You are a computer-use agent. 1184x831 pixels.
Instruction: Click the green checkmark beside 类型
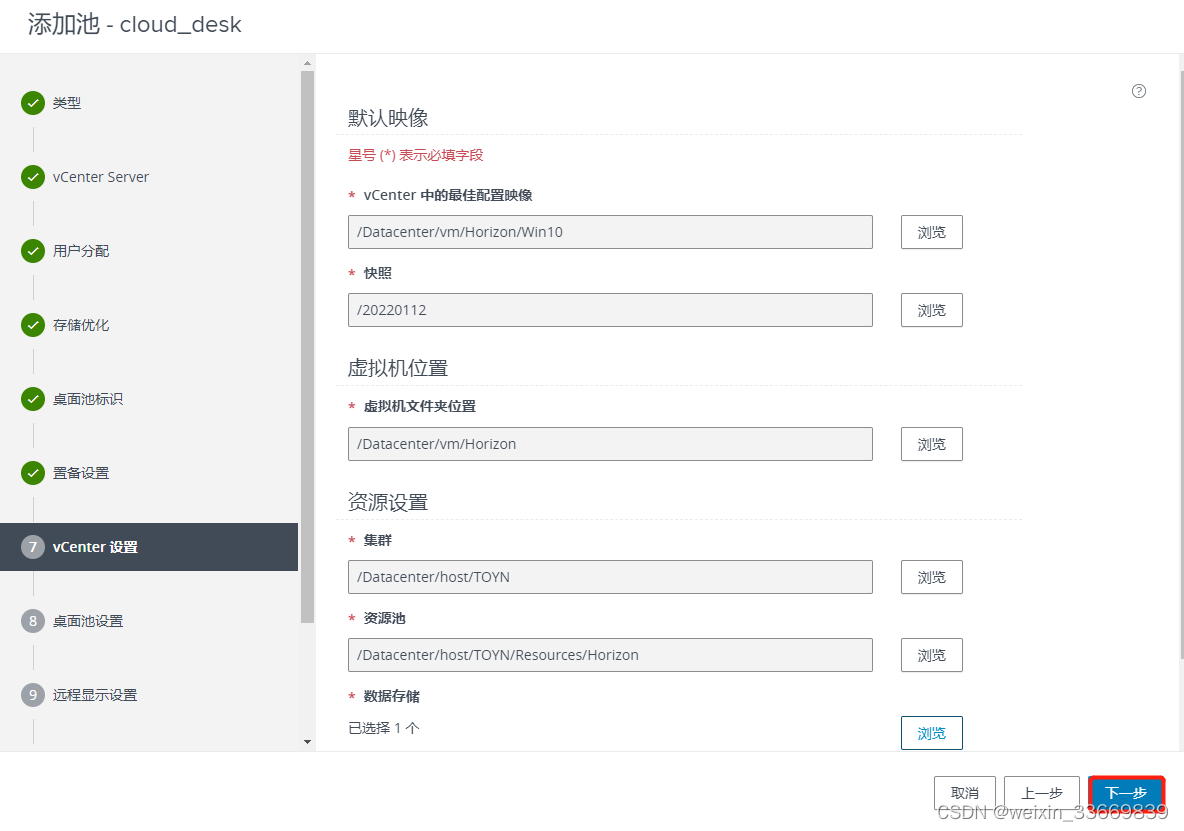[x=33, y=103]
